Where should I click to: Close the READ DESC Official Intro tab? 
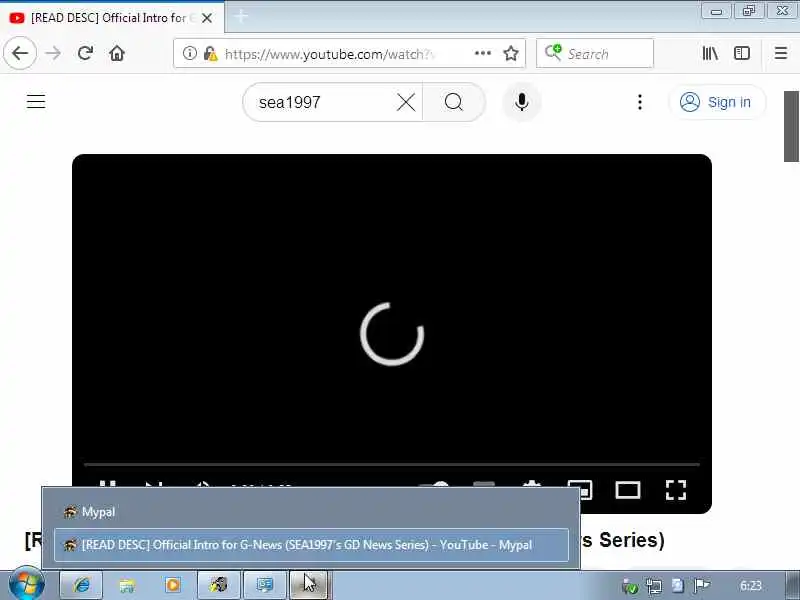[x=207, y=18]
